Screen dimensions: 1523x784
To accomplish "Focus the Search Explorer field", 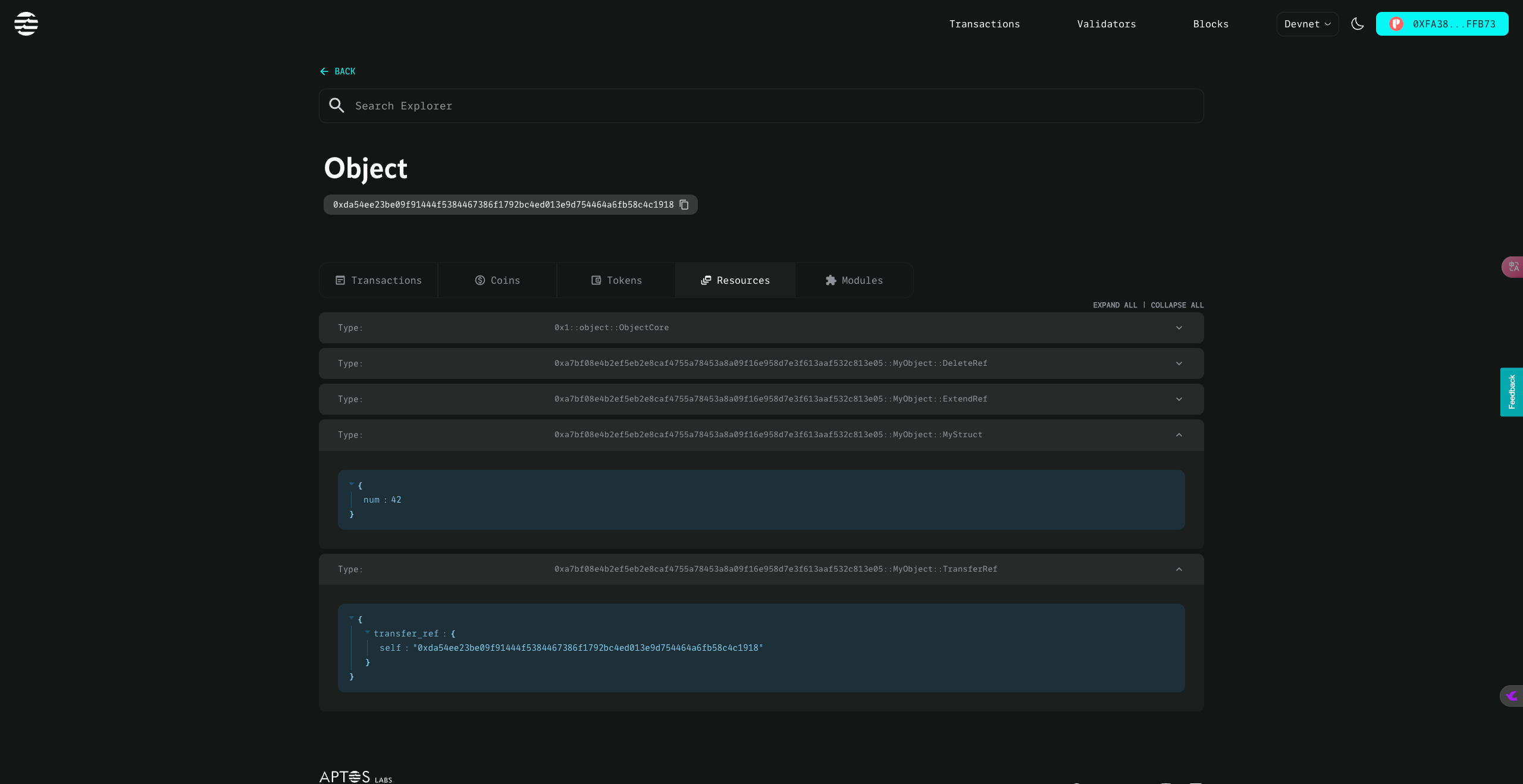I will [761, 106].
